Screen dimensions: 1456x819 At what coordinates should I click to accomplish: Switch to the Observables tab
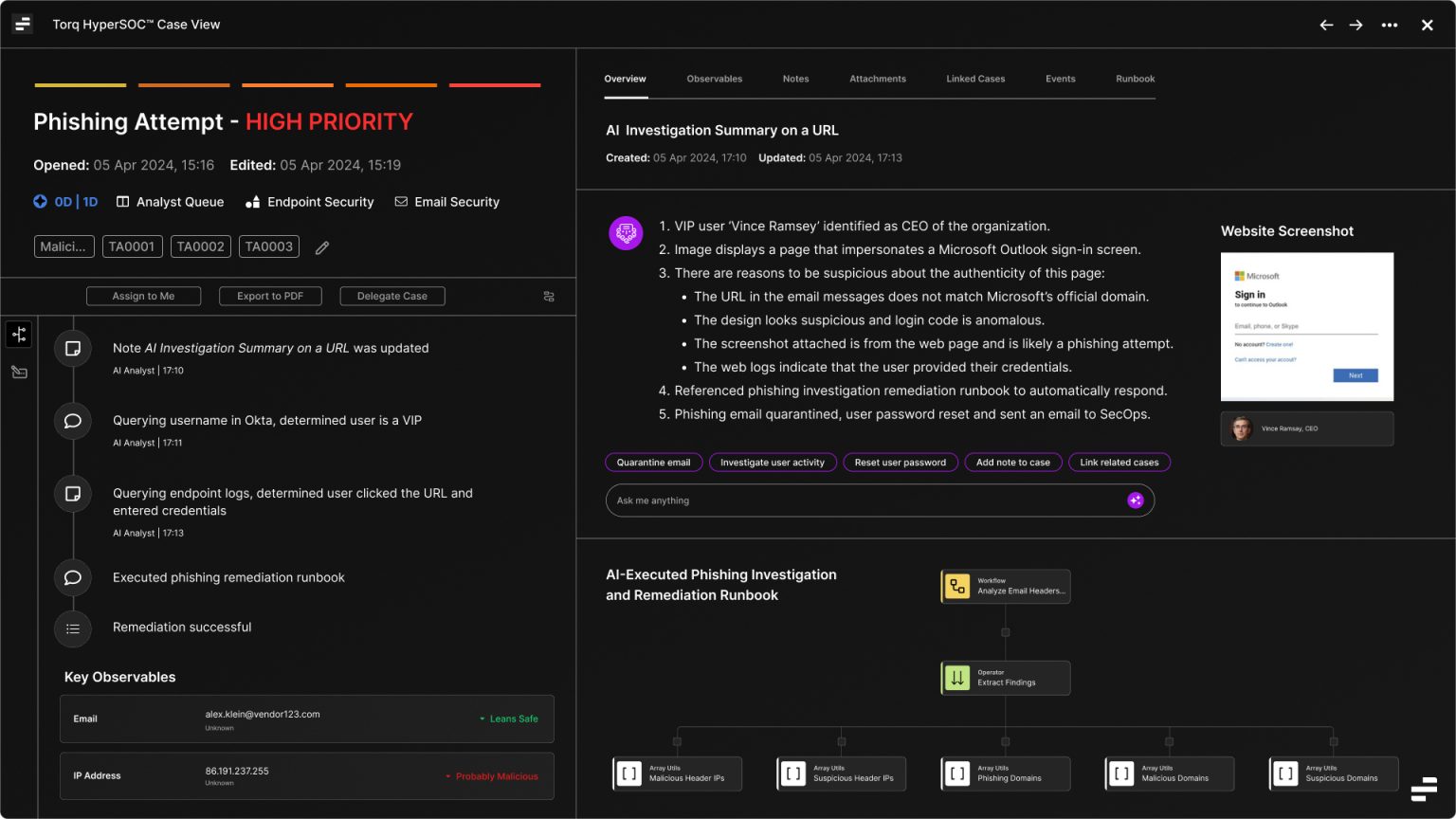[715, 79]
